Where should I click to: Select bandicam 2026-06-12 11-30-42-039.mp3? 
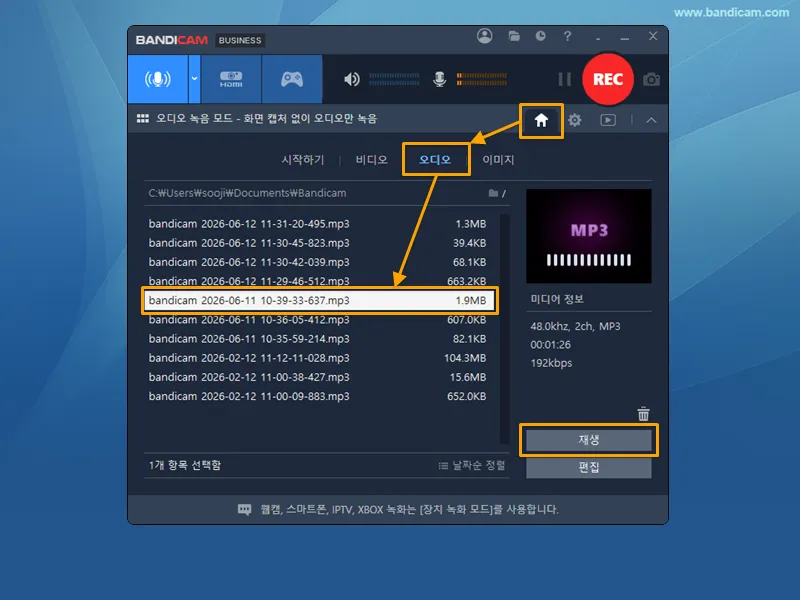tap(319, 262)
